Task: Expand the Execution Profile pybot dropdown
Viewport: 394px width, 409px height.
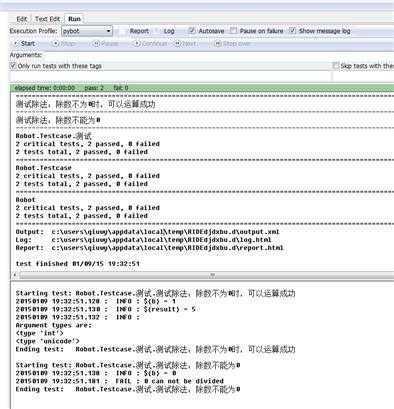Action: click(87, 31)
